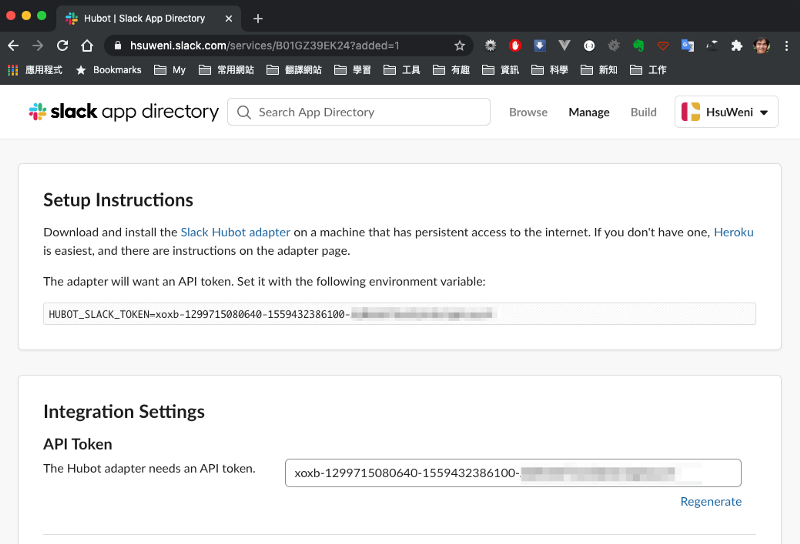Viewport: 800px width, 544px height.
Task: Click Regenerate under the API token
Action: coord(711,502)
